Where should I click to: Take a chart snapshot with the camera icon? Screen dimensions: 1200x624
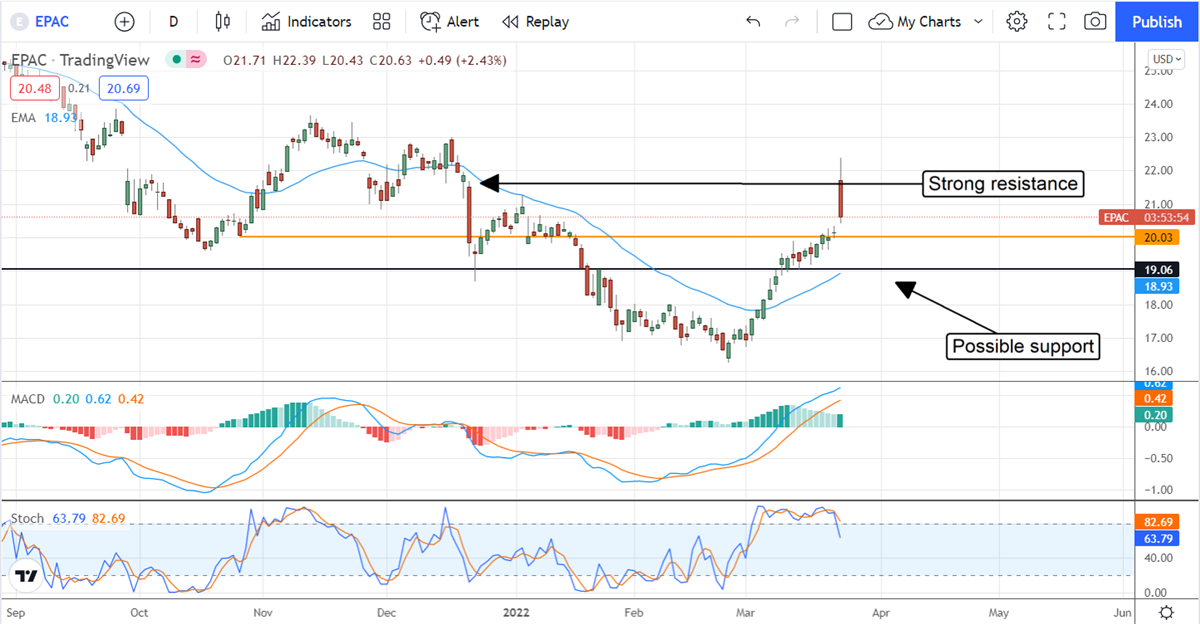1095,21
